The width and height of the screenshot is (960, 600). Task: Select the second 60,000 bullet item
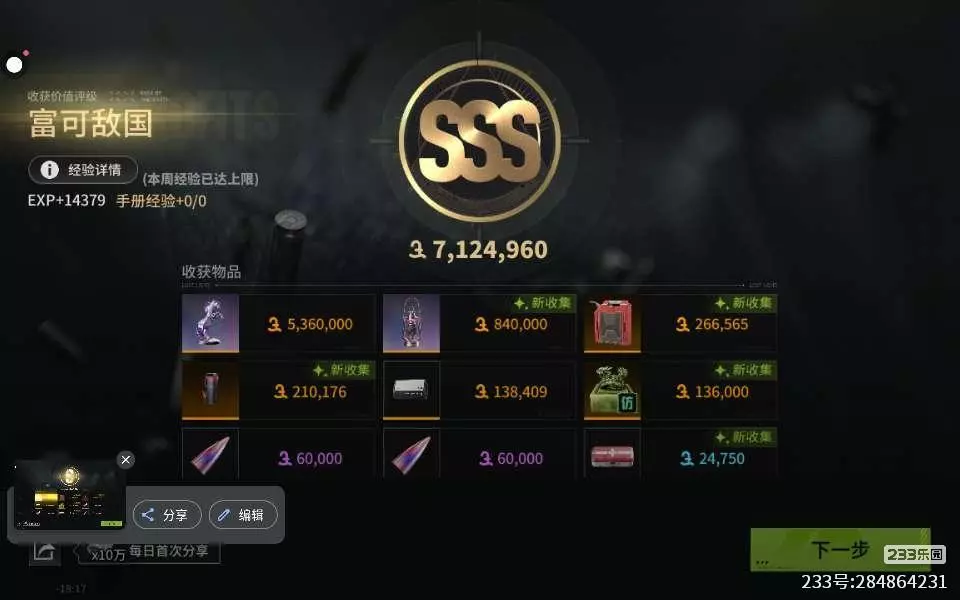click(479, 454)
